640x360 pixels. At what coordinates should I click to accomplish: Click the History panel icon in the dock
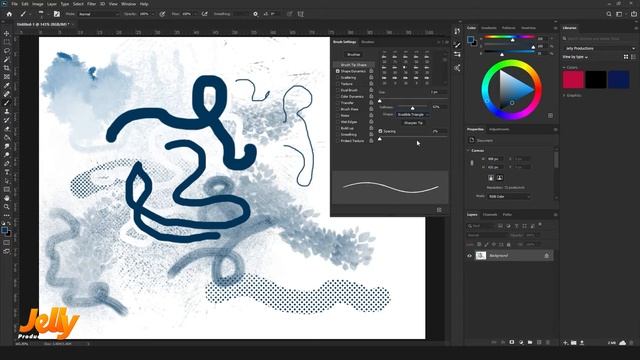[457, 31]
